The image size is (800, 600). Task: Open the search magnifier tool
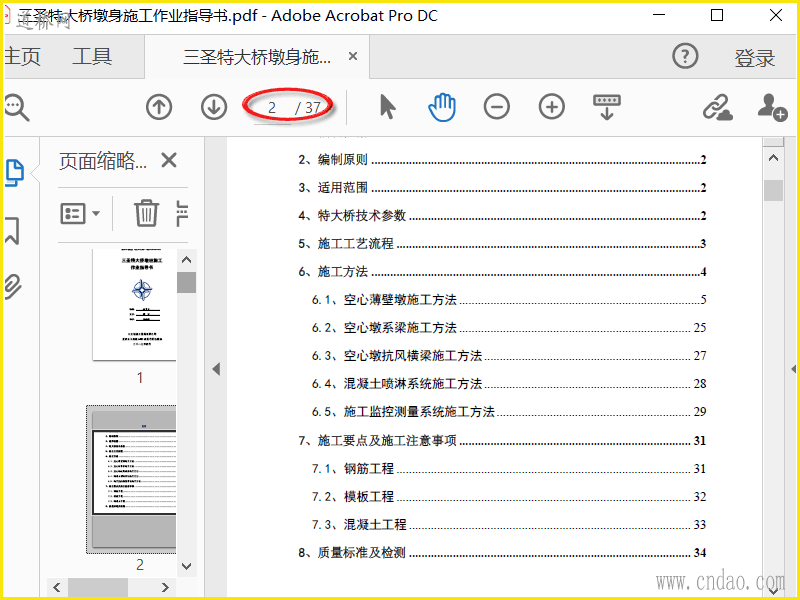point(17,108)
